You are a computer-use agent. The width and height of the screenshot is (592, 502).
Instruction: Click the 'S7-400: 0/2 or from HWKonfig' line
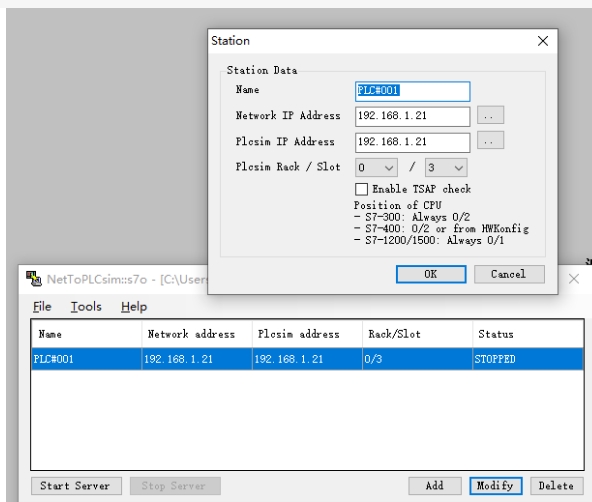tap(441, 229)
